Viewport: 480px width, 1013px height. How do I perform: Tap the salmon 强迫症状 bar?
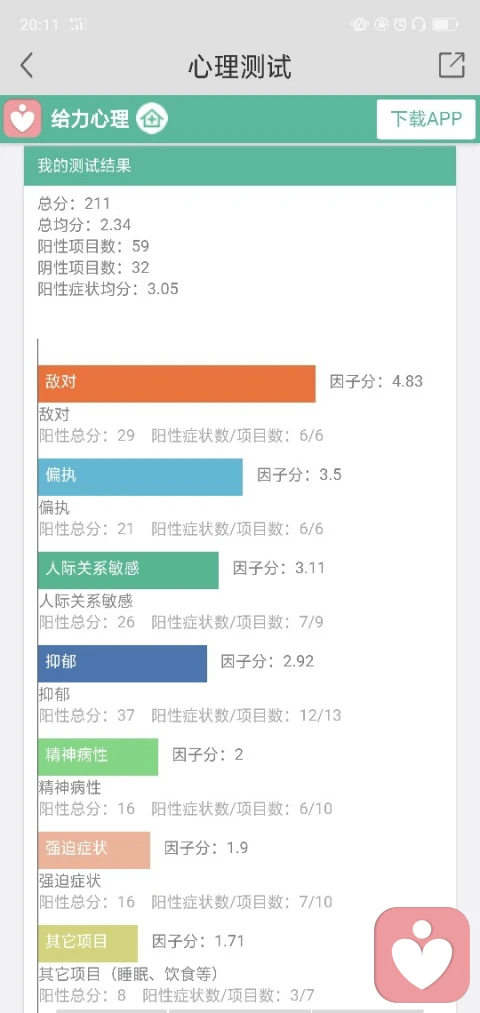[94, 850]
